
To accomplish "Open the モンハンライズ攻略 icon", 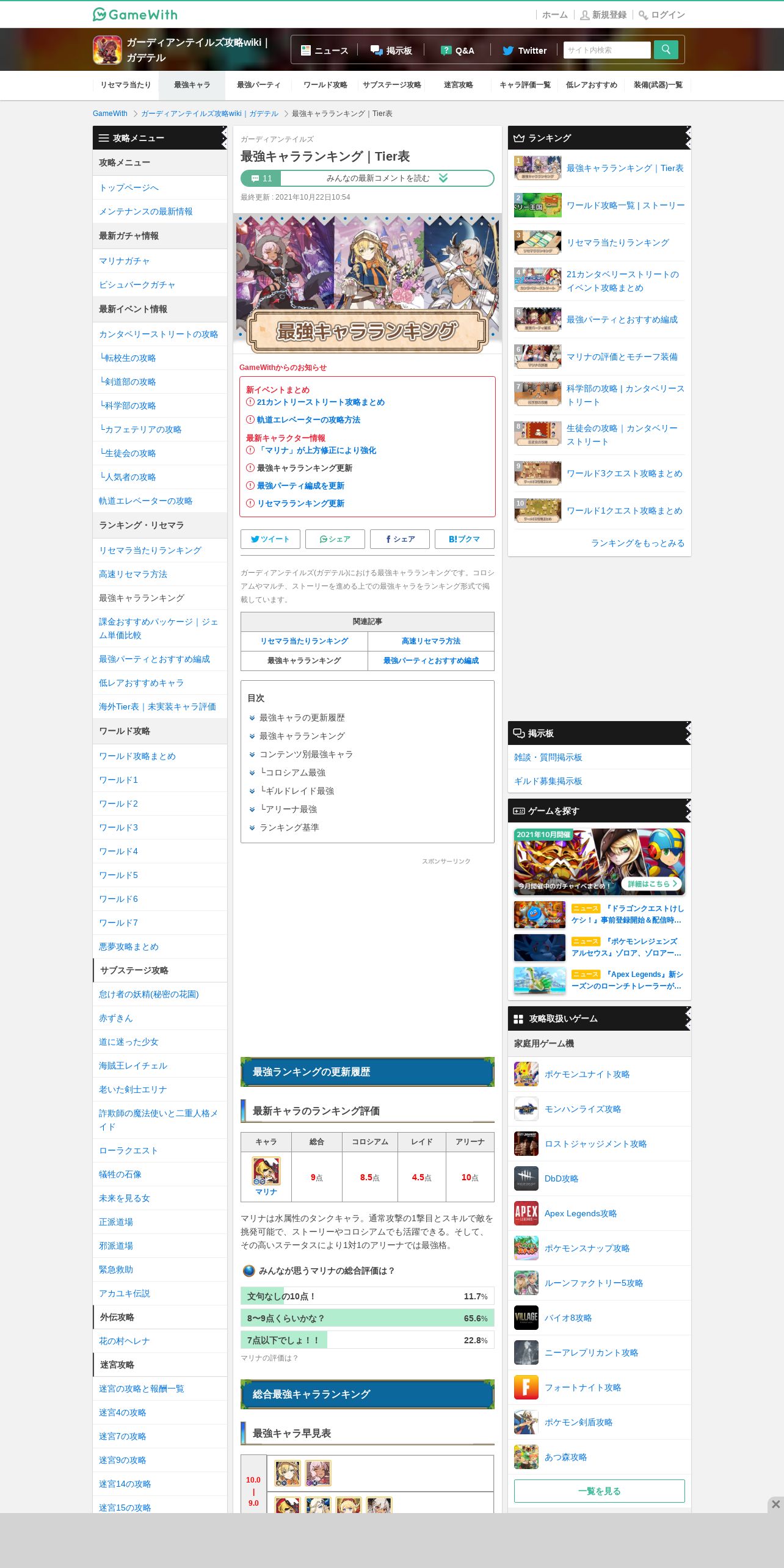I will click(x=526, y=1109).
